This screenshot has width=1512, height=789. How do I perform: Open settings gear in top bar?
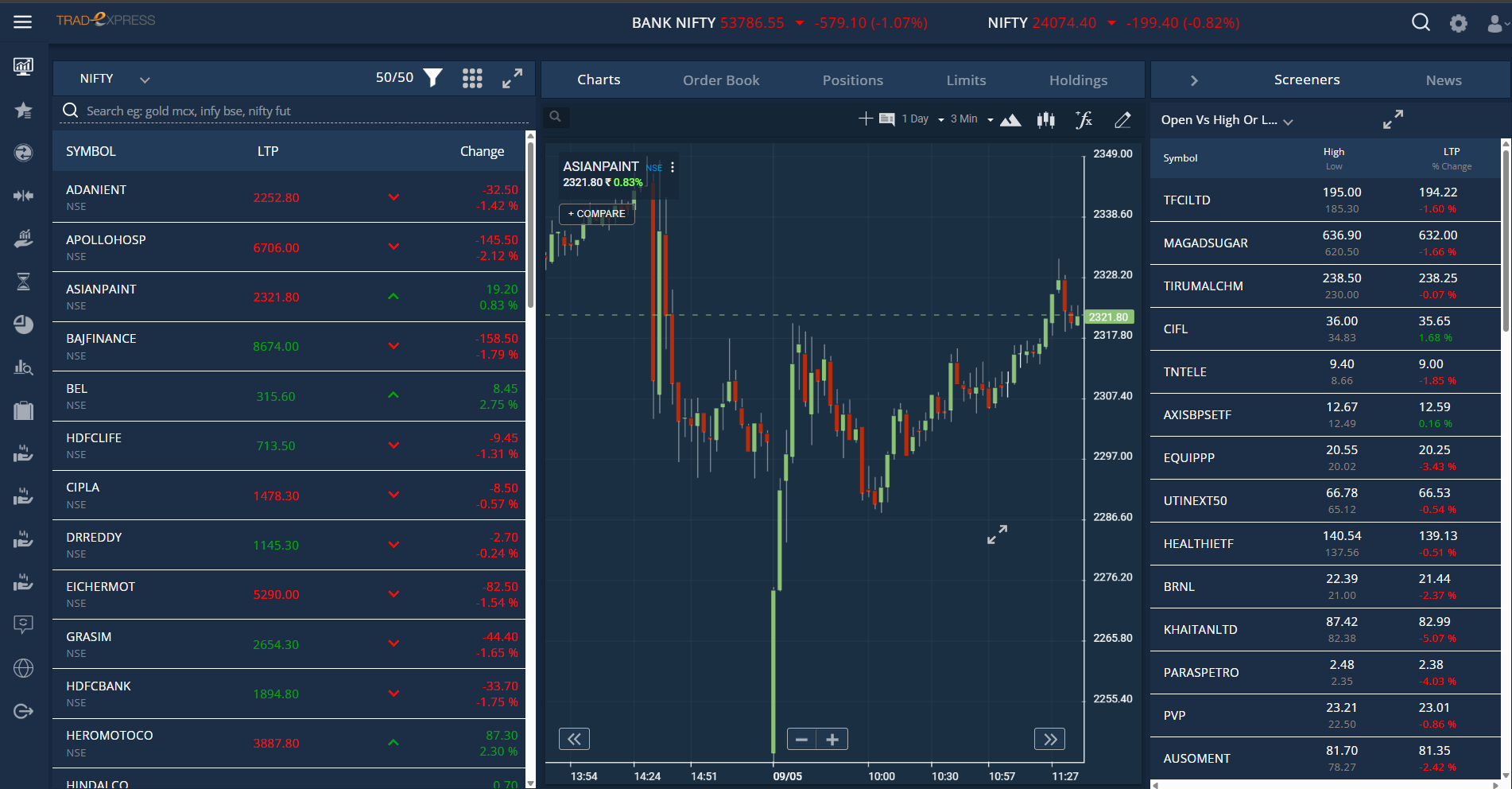click(x=1458, y=23)
